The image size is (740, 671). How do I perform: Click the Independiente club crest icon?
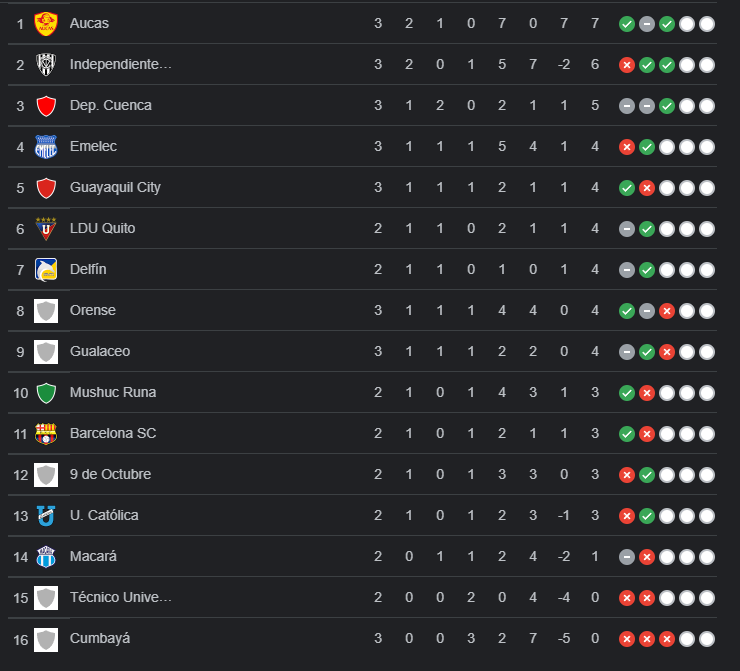click(x=45, y=64)
